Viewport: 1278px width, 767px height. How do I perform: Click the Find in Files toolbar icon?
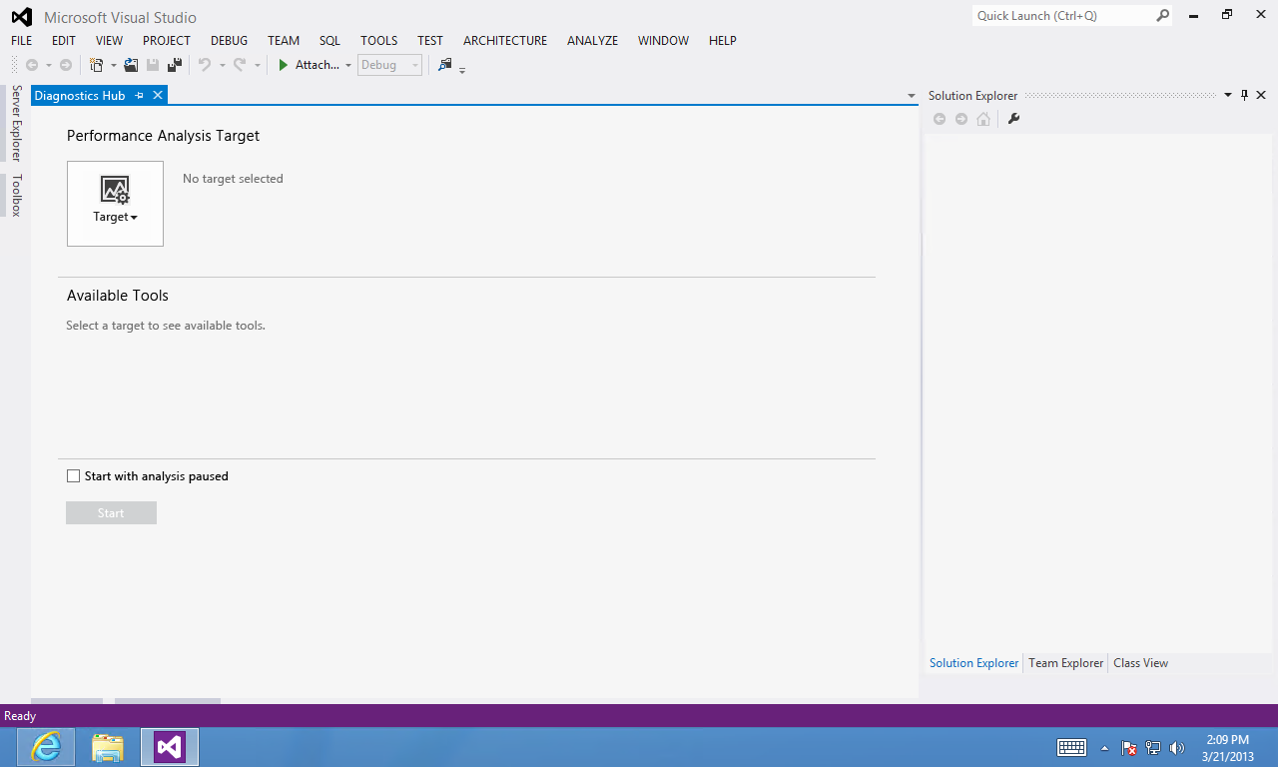445,65
